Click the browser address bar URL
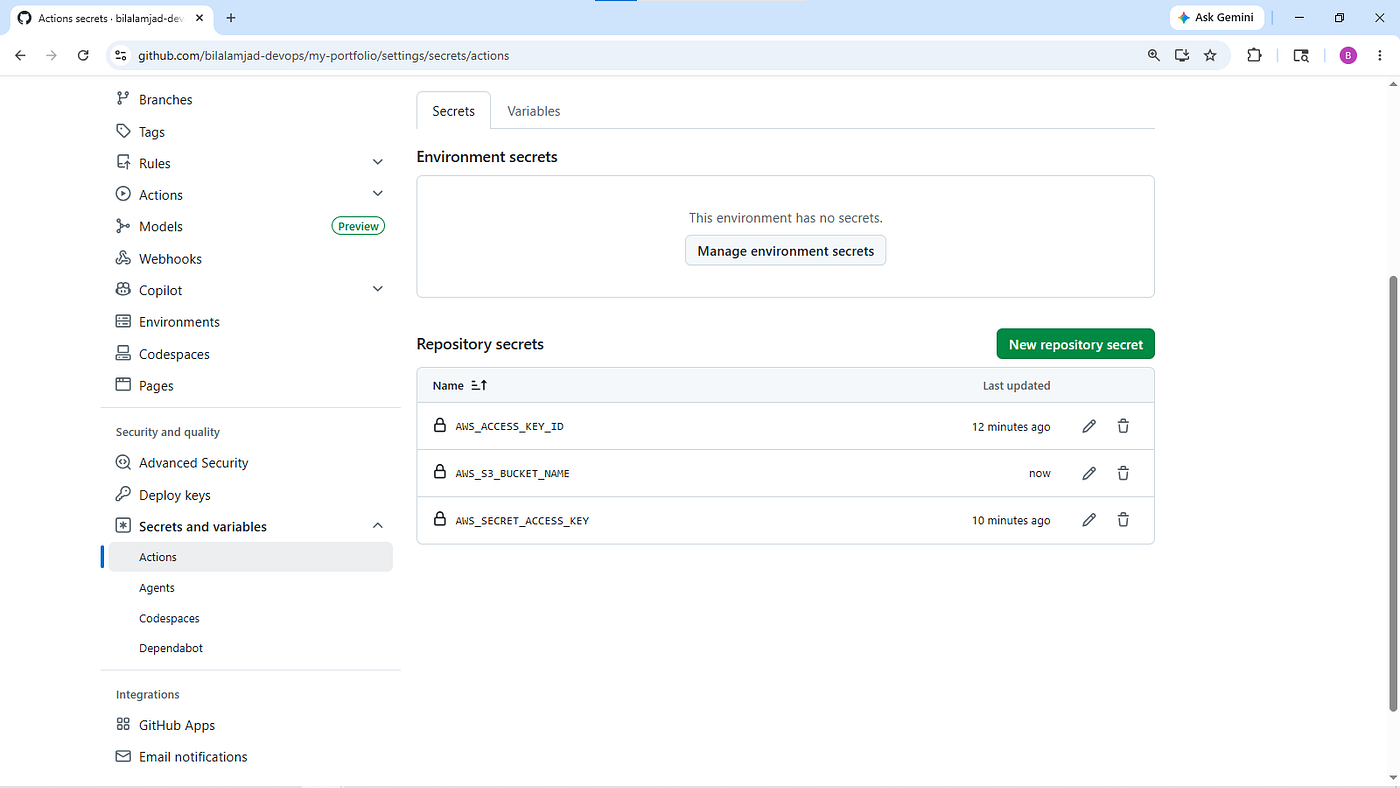Image resolution: width=1400 pixels, height=788 pixels. click(324, 56)
